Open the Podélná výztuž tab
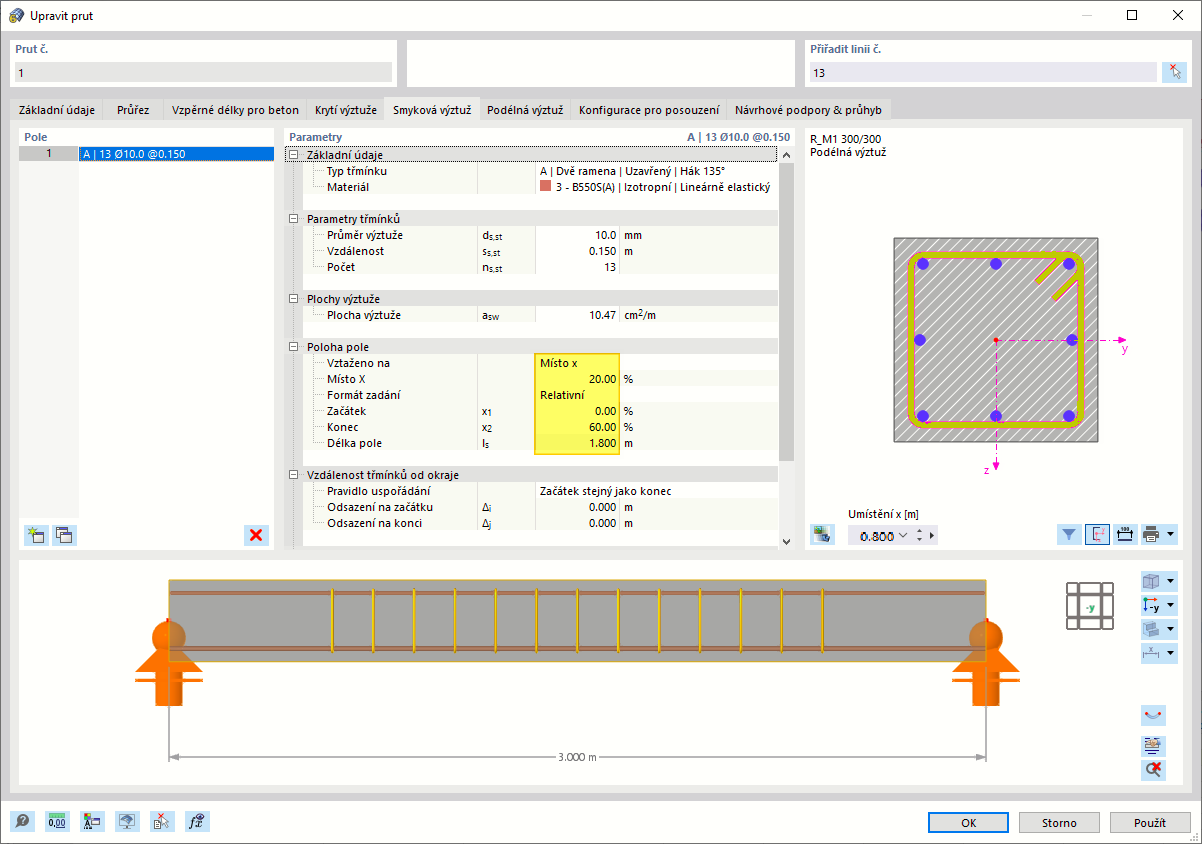The width and height of the screenshot is (1202, 844). pyautogui.click(x=525, y=110)
